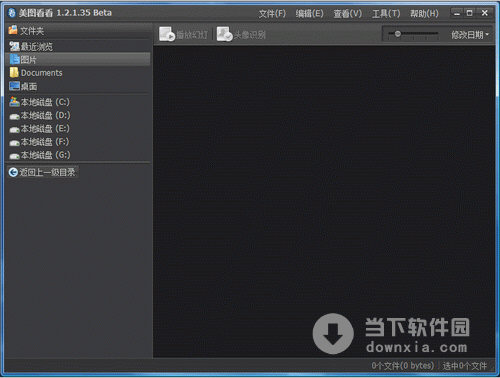Open the 编辑(E) menu
This screenshot has width=500, height=378.
pos(309,14)
